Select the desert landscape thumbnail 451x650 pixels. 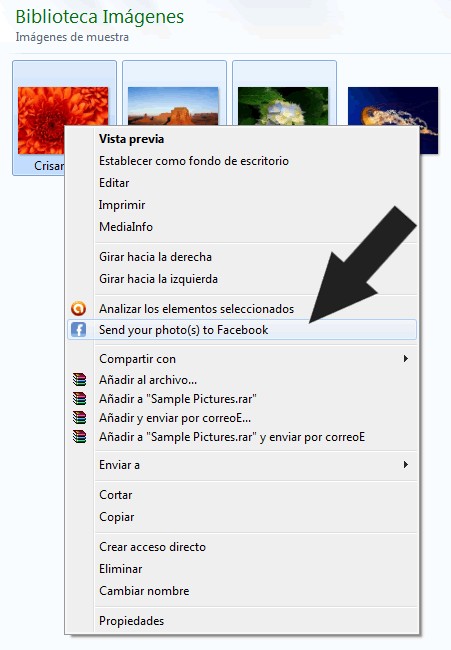pos(173,106)
